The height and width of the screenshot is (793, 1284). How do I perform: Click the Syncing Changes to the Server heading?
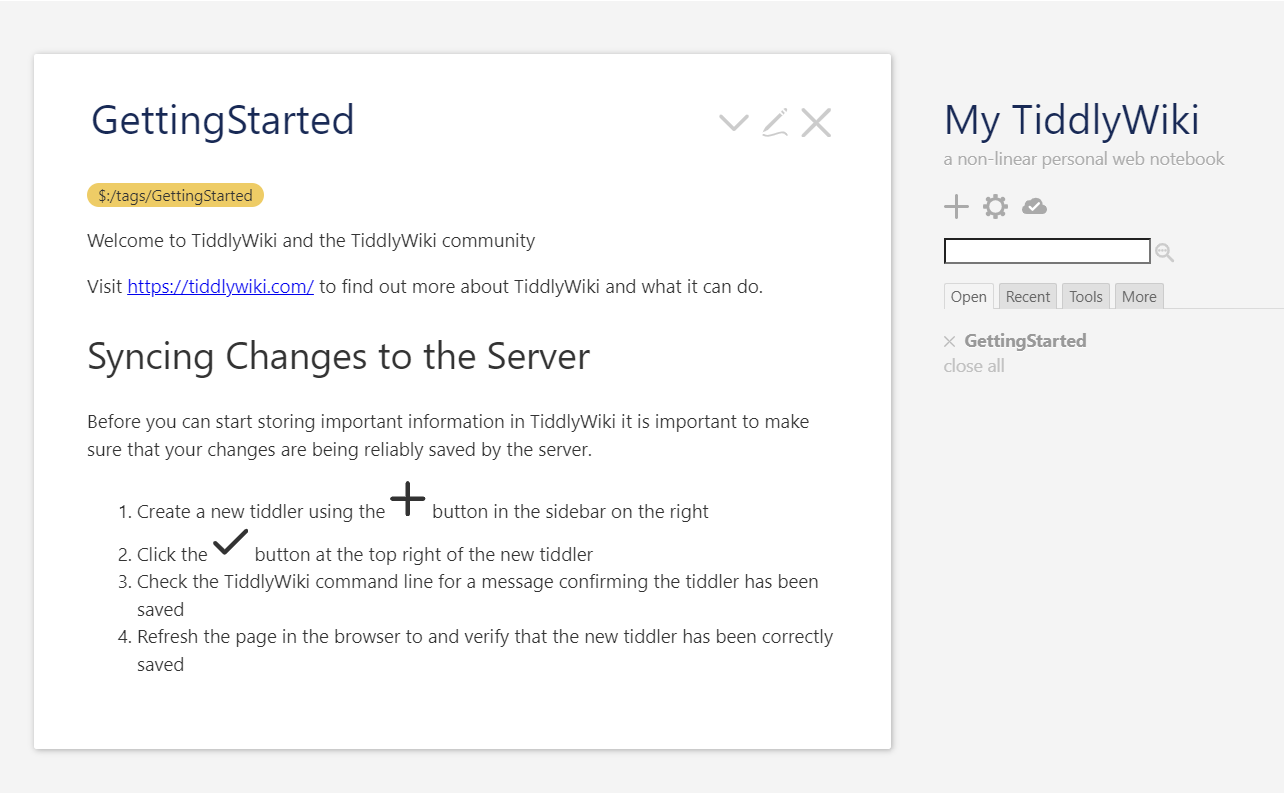(339, 356)
